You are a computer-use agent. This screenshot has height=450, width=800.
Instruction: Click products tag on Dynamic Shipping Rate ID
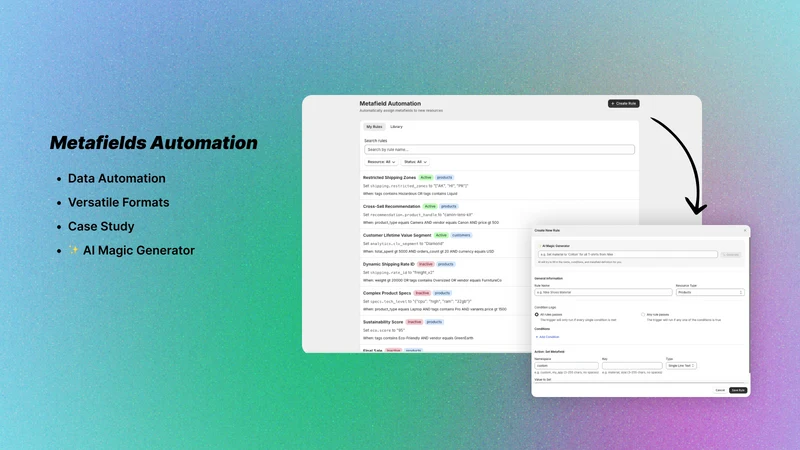click(445, 264)
